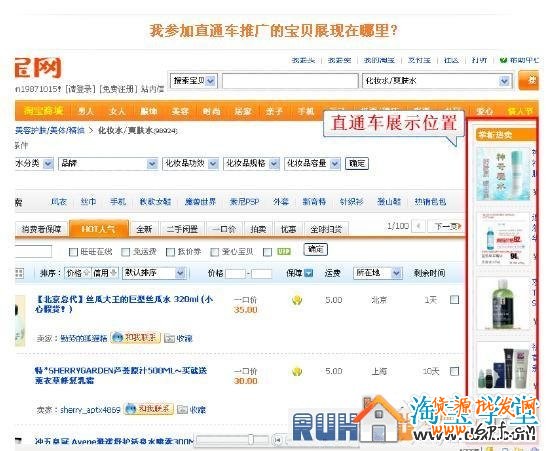
Task: Click 和我联系 Wangwang icon for first seller
Action: 135,337
